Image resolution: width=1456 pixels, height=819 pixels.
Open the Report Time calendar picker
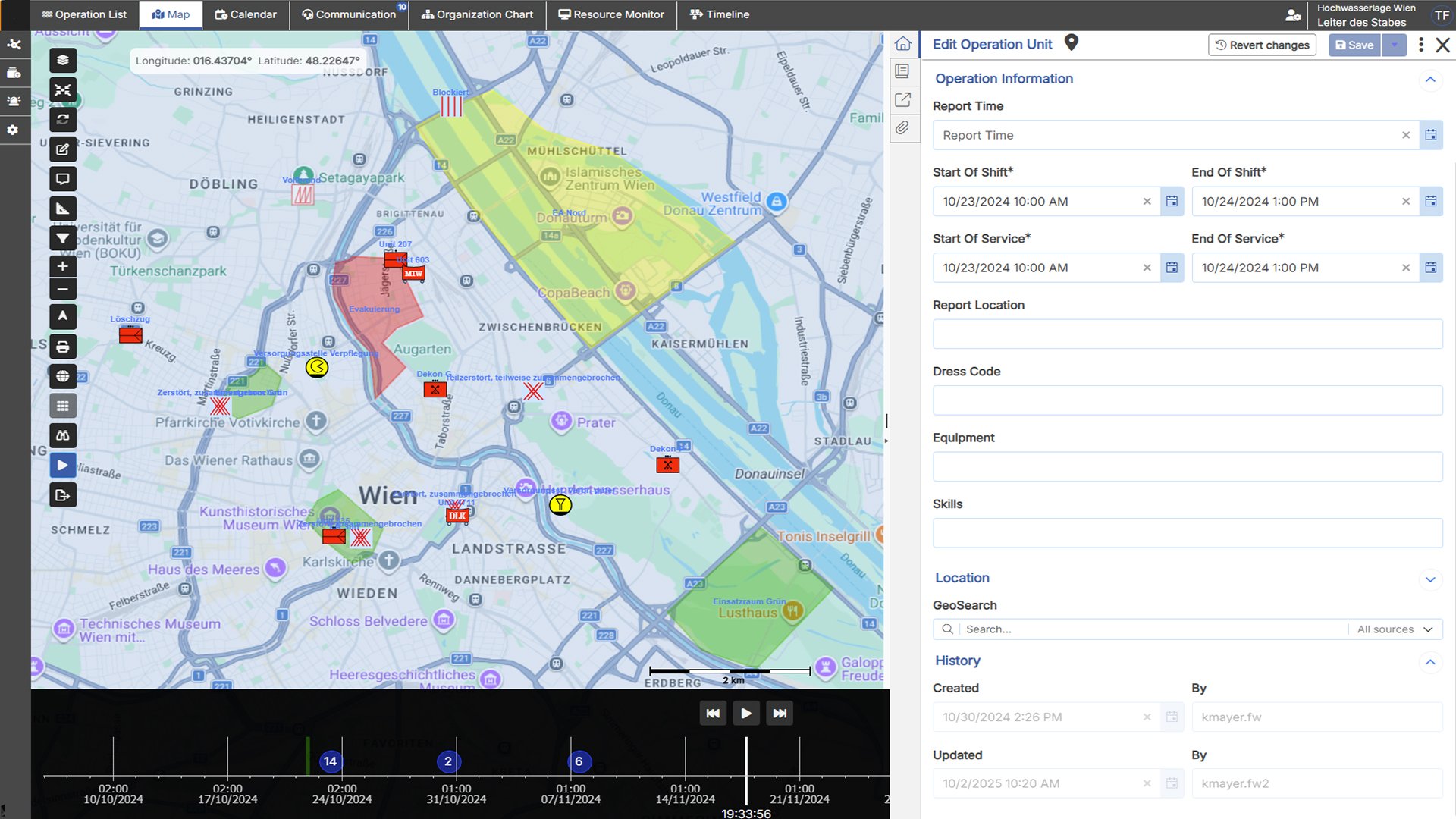(1431, 135)
